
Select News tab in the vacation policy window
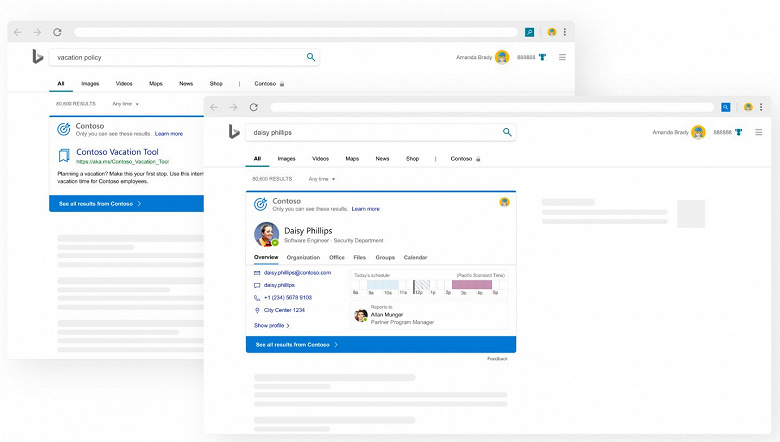186,84
